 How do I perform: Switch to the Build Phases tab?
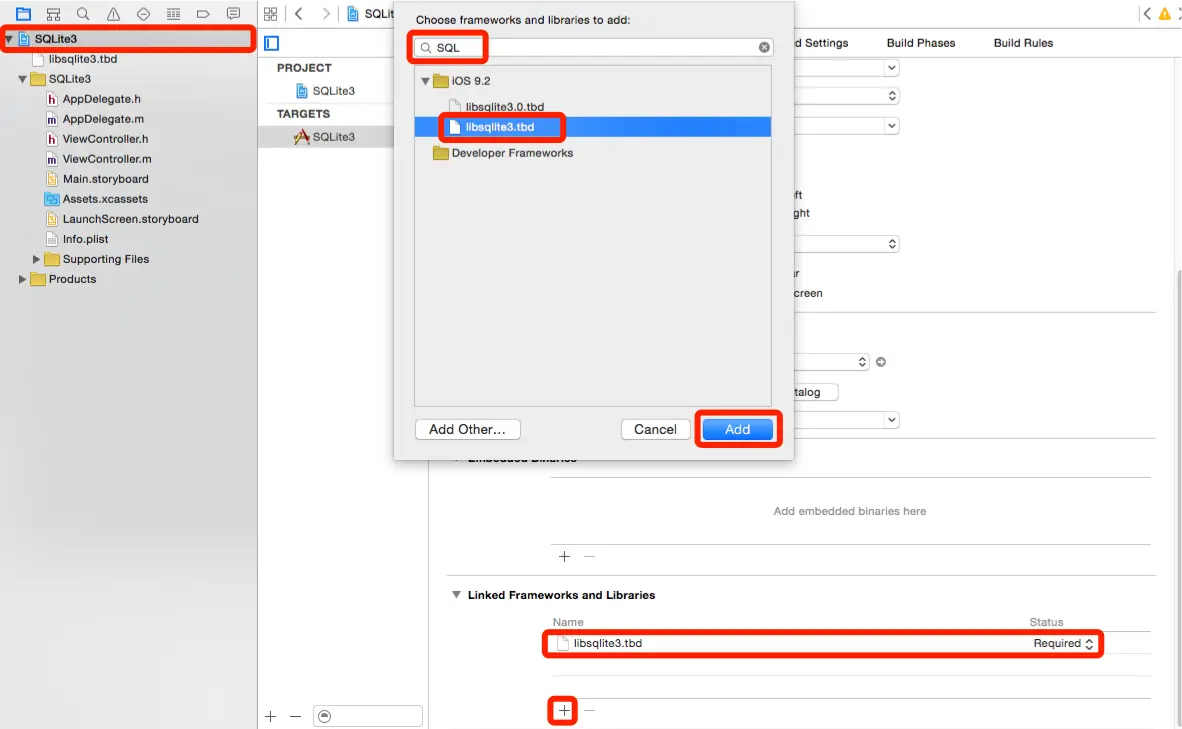pos(920,43)
